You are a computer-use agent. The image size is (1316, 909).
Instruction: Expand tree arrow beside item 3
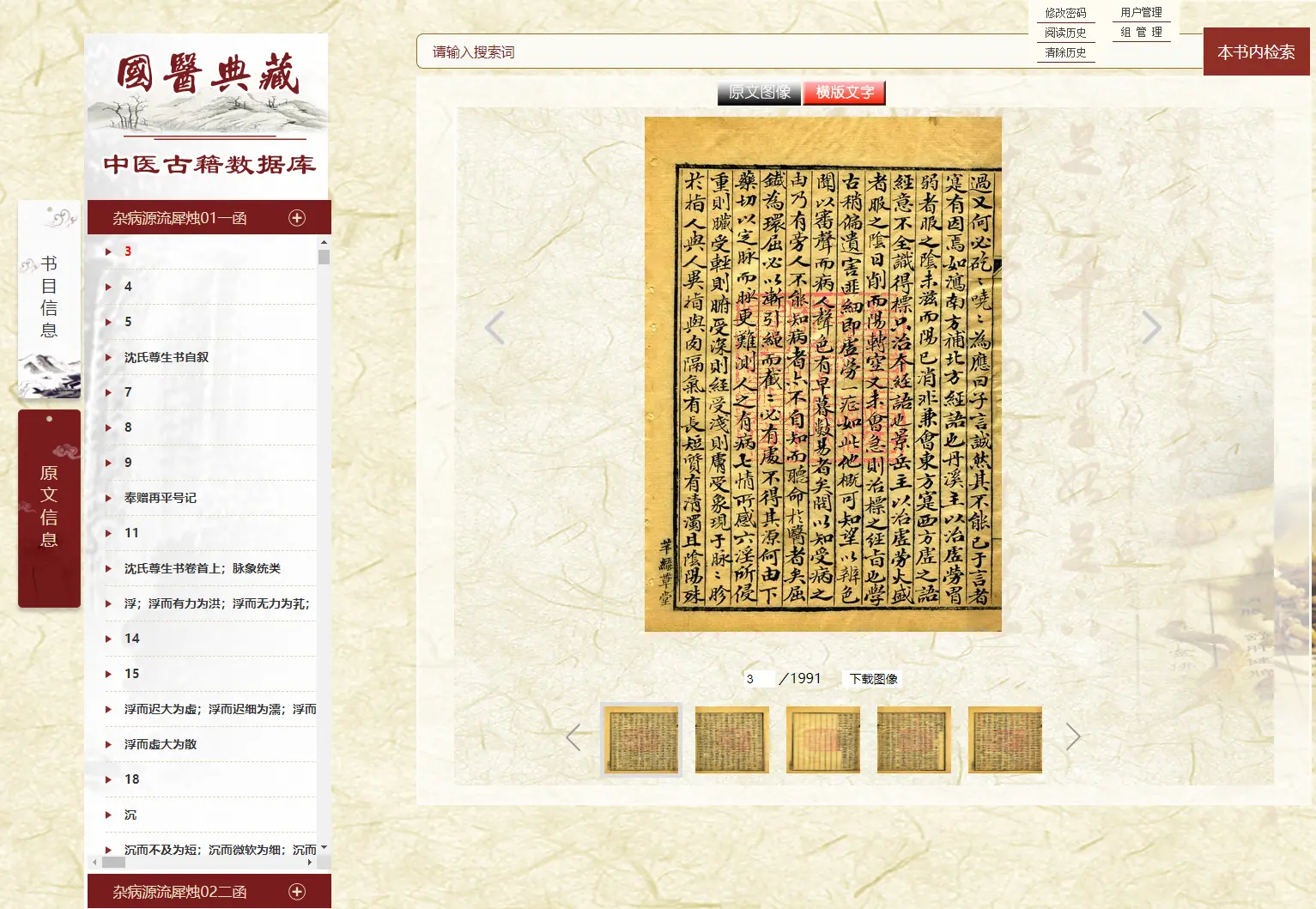point(109,251)
